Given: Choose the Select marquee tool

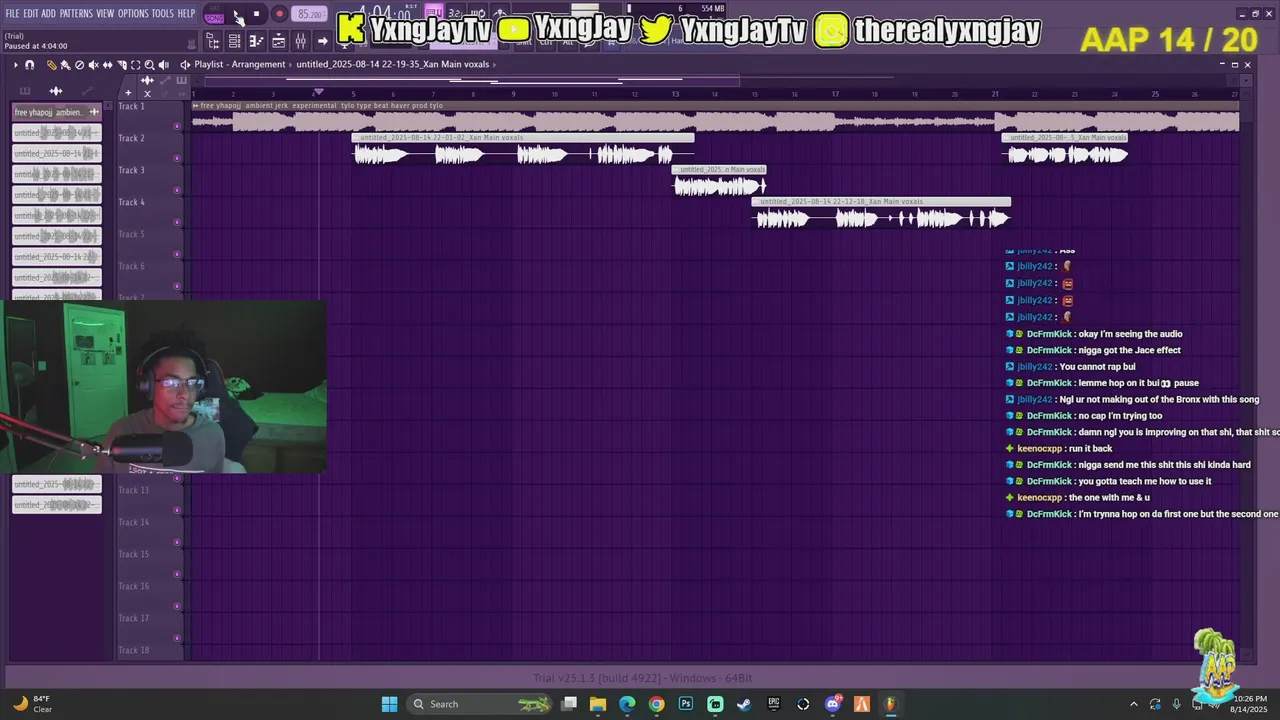Looking at the screenshot, I should tap(135, 65).
